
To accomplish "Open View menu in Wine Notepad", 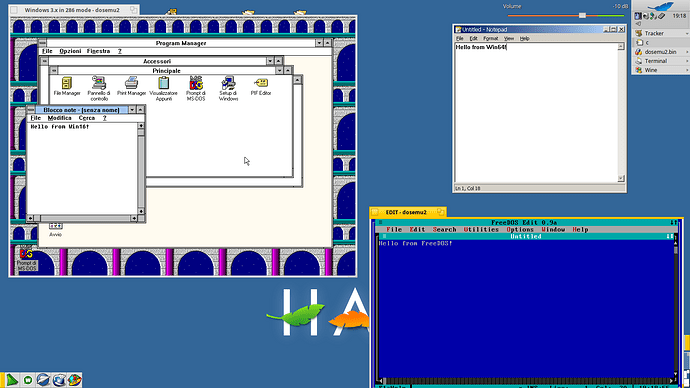I will point(509,39).
